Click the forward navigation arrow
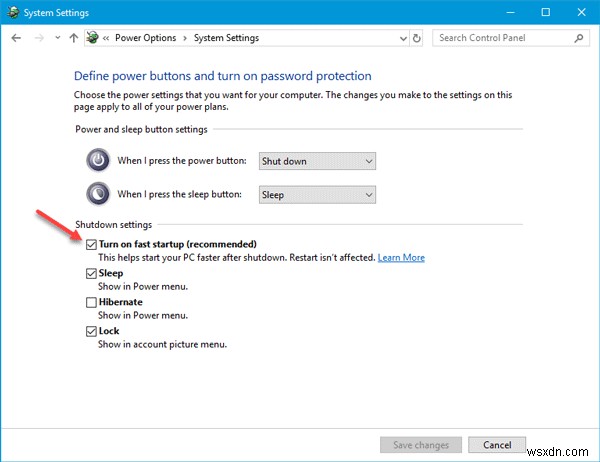Image resolution: width=600 pixels, height=462 pixels. pos(39,38)
